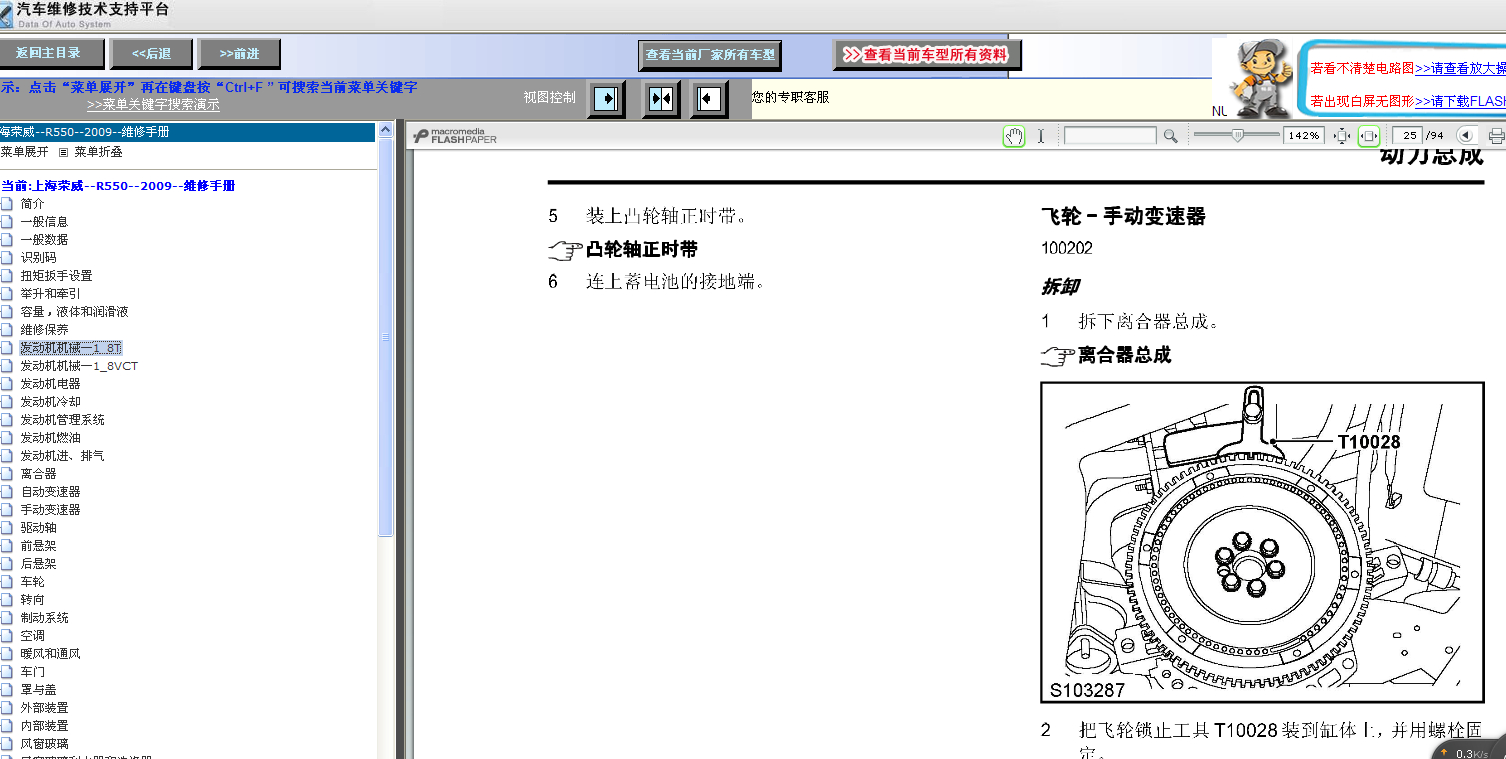Click the inward-arrows view control button
Image resolution: width=1506 pixels, height=759 pixels.
pos(661,99)
